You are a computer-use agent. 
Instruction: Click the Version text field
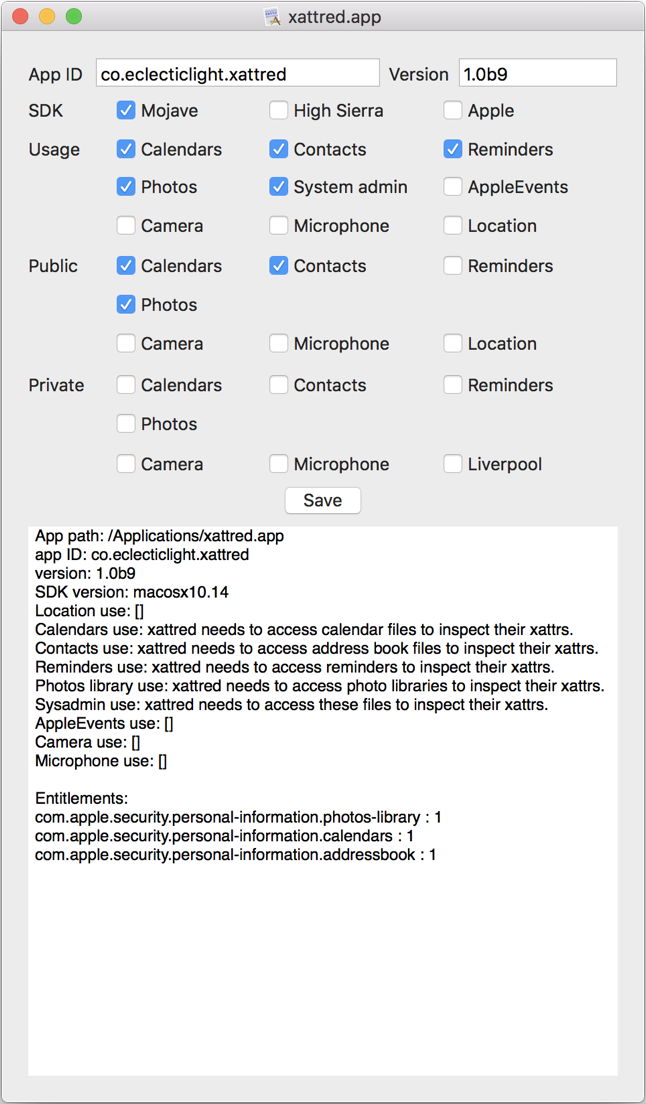(x=537, y=74)
